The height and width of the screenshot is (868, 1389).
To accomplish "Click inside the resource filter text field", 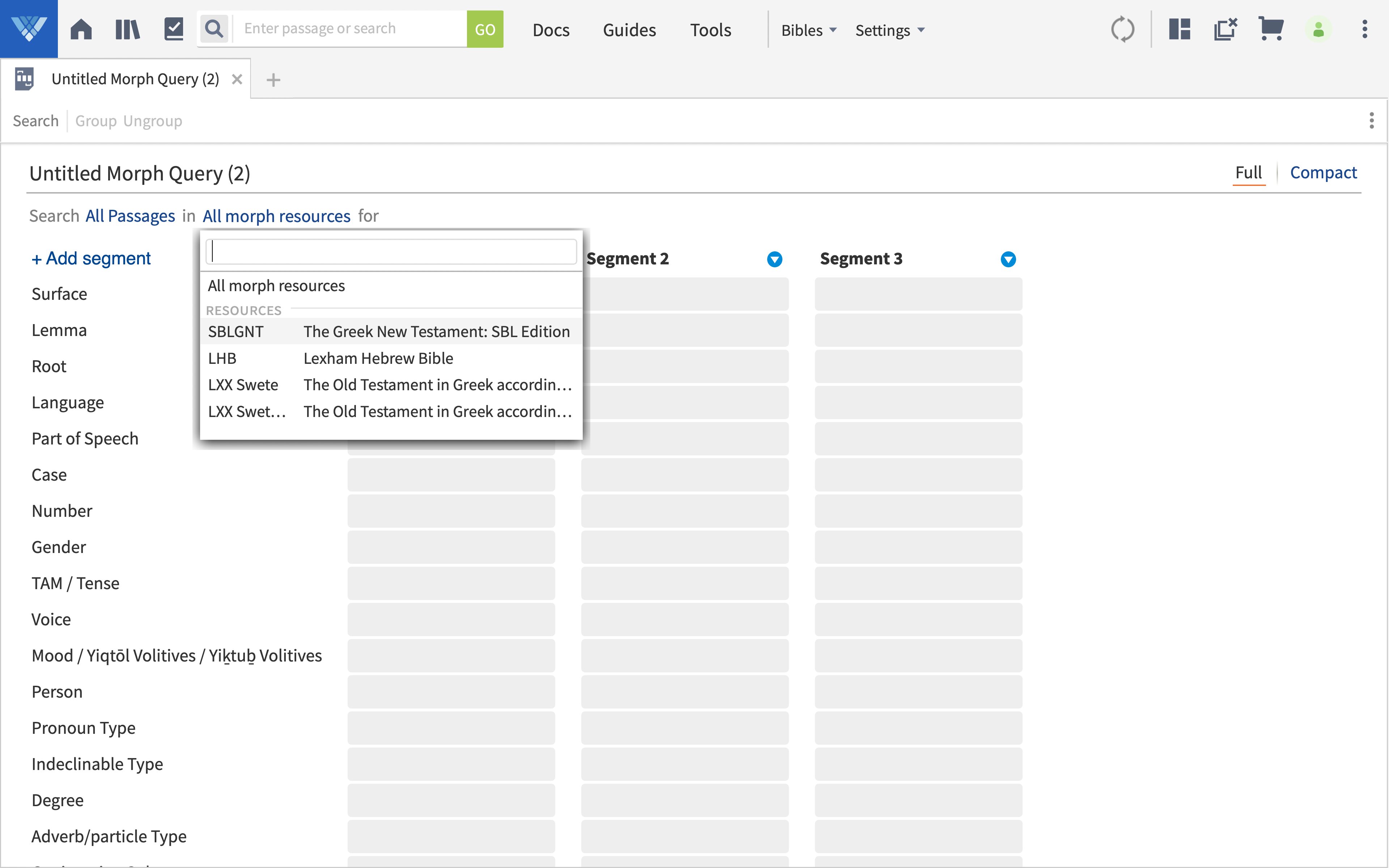I will pyautogui.click(x=391, y=251).
